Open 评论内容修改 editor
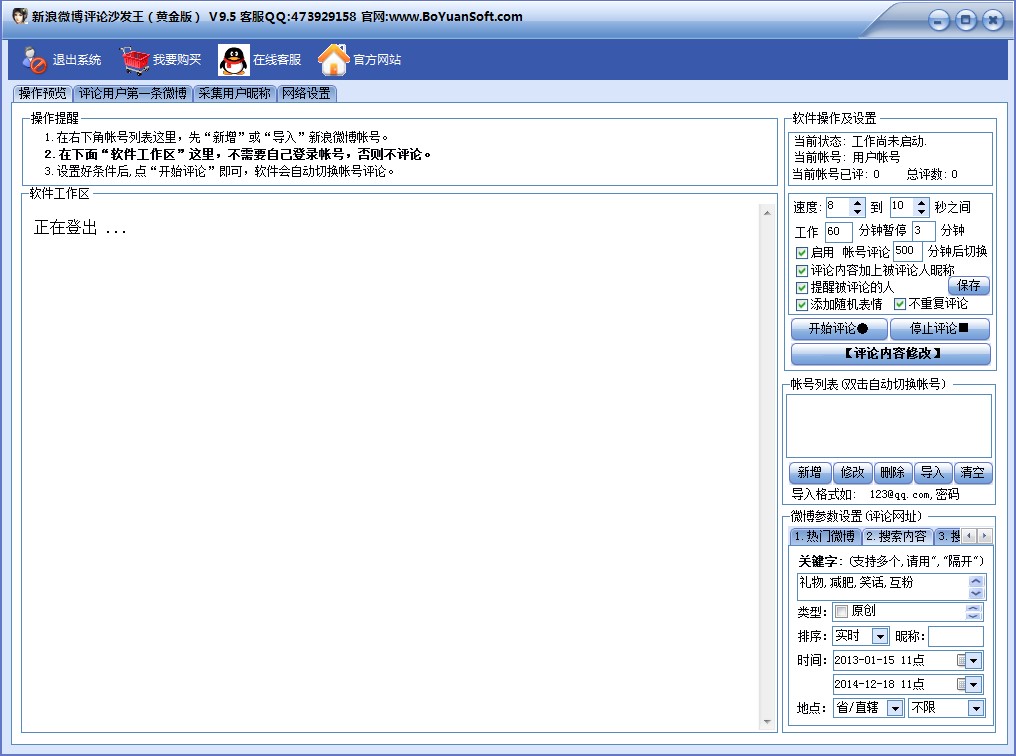1016x756 pixels. (x=891, y=354)
